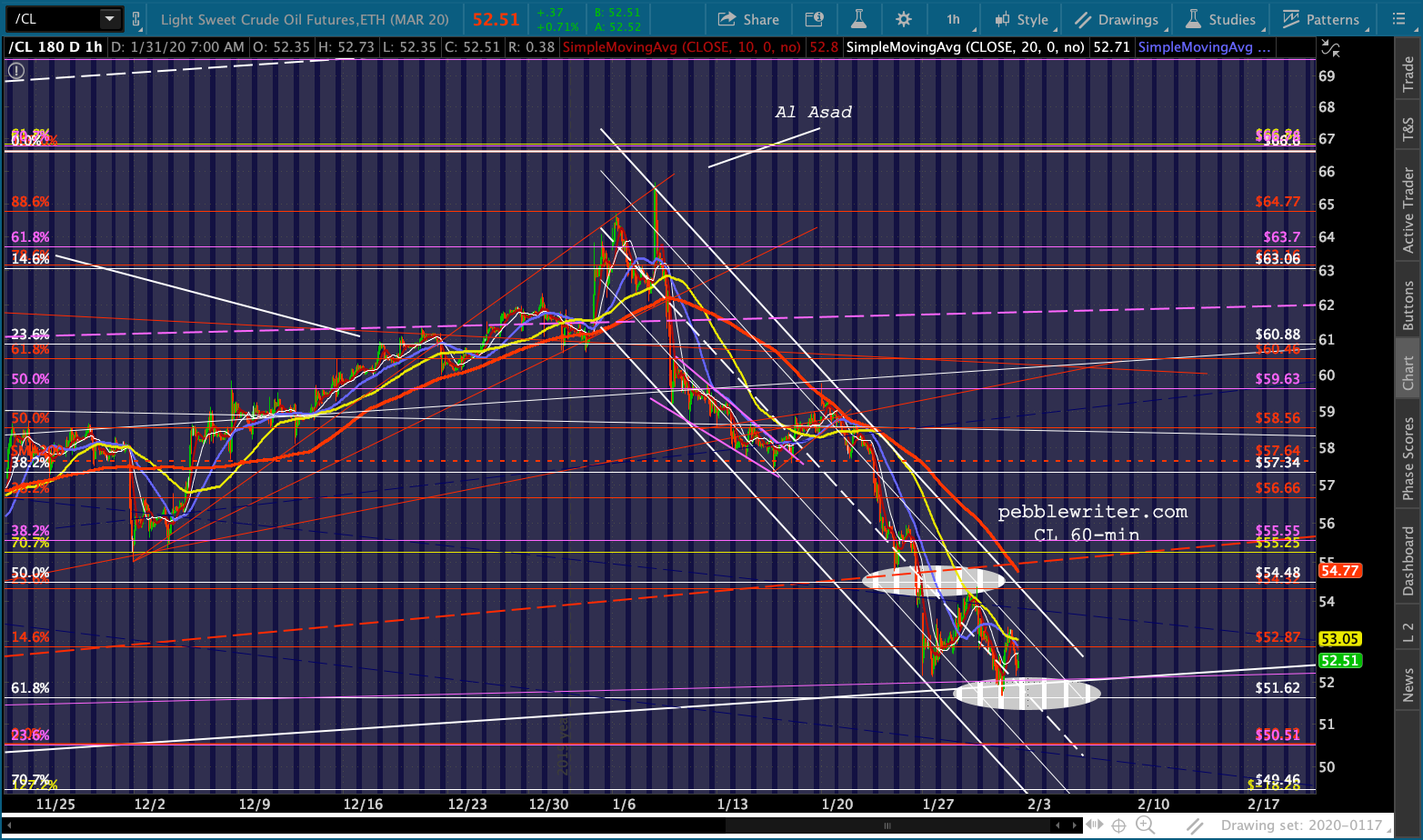Click the flask Edit Studies icon
The width and height of the screenshot is (1423, 840).
tap(858, 19)
